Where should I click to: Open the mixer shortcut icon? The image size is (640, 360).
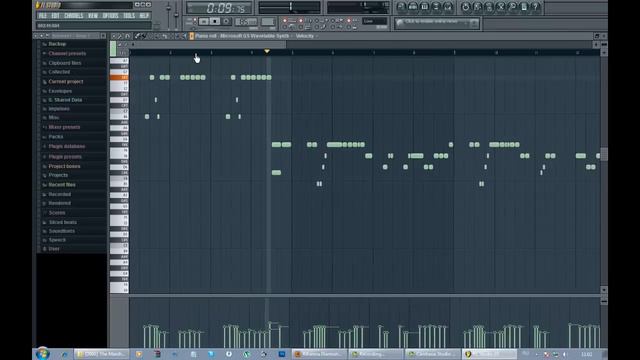coord(448,7)
